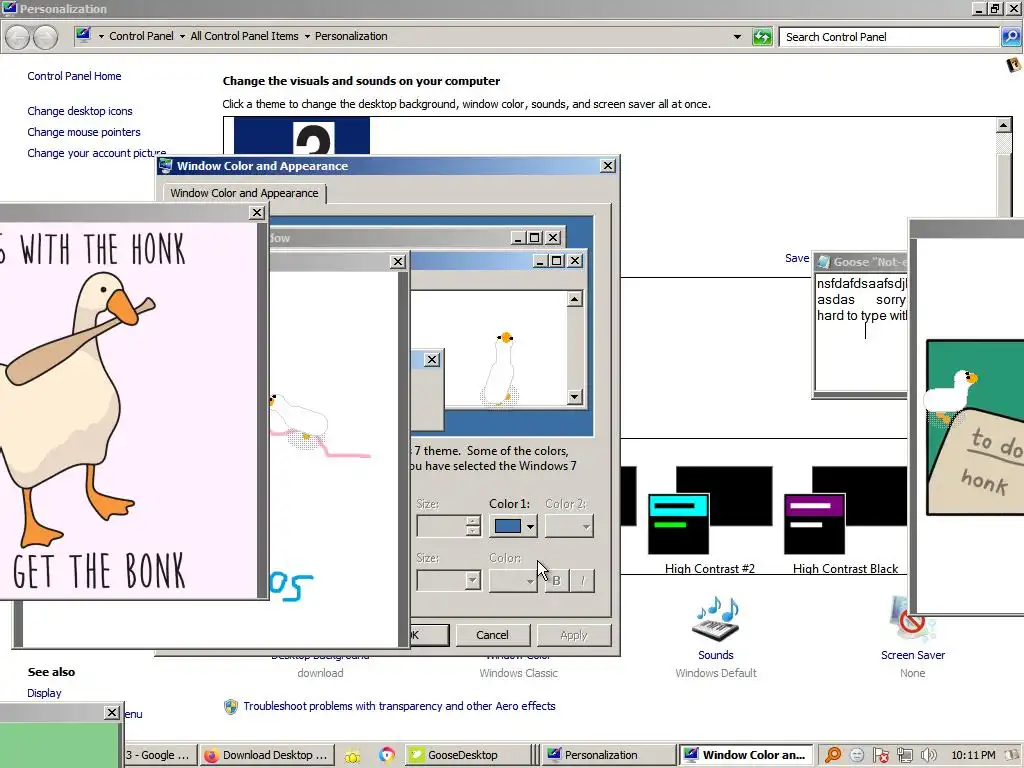Open the network tray icon

tap(904, 756)
